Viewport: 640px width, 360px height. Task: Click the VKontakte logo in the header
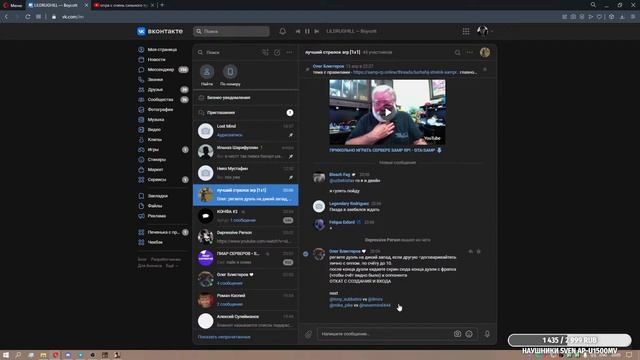pos(160,31)
